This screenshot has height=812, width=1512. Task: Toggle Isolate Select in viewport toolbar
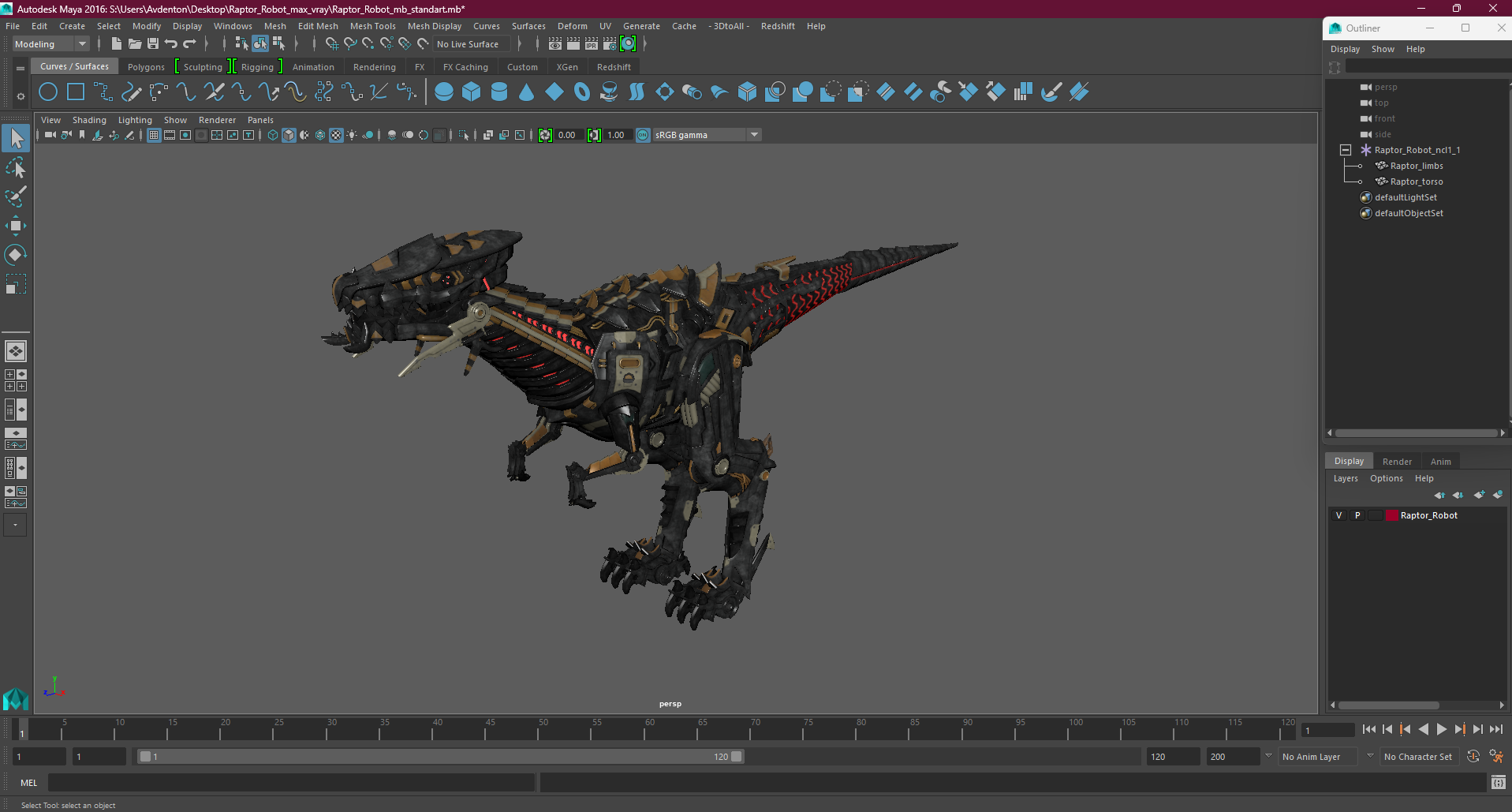pyautogui.click(x=464, y=135)
